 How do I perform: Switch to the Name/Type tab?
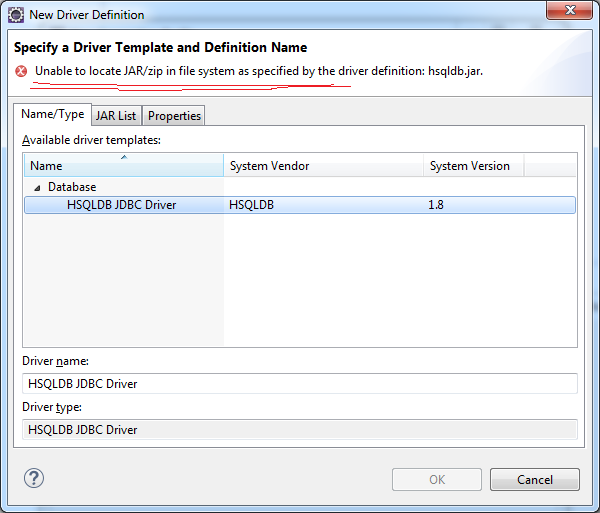(x=52, y=114)
